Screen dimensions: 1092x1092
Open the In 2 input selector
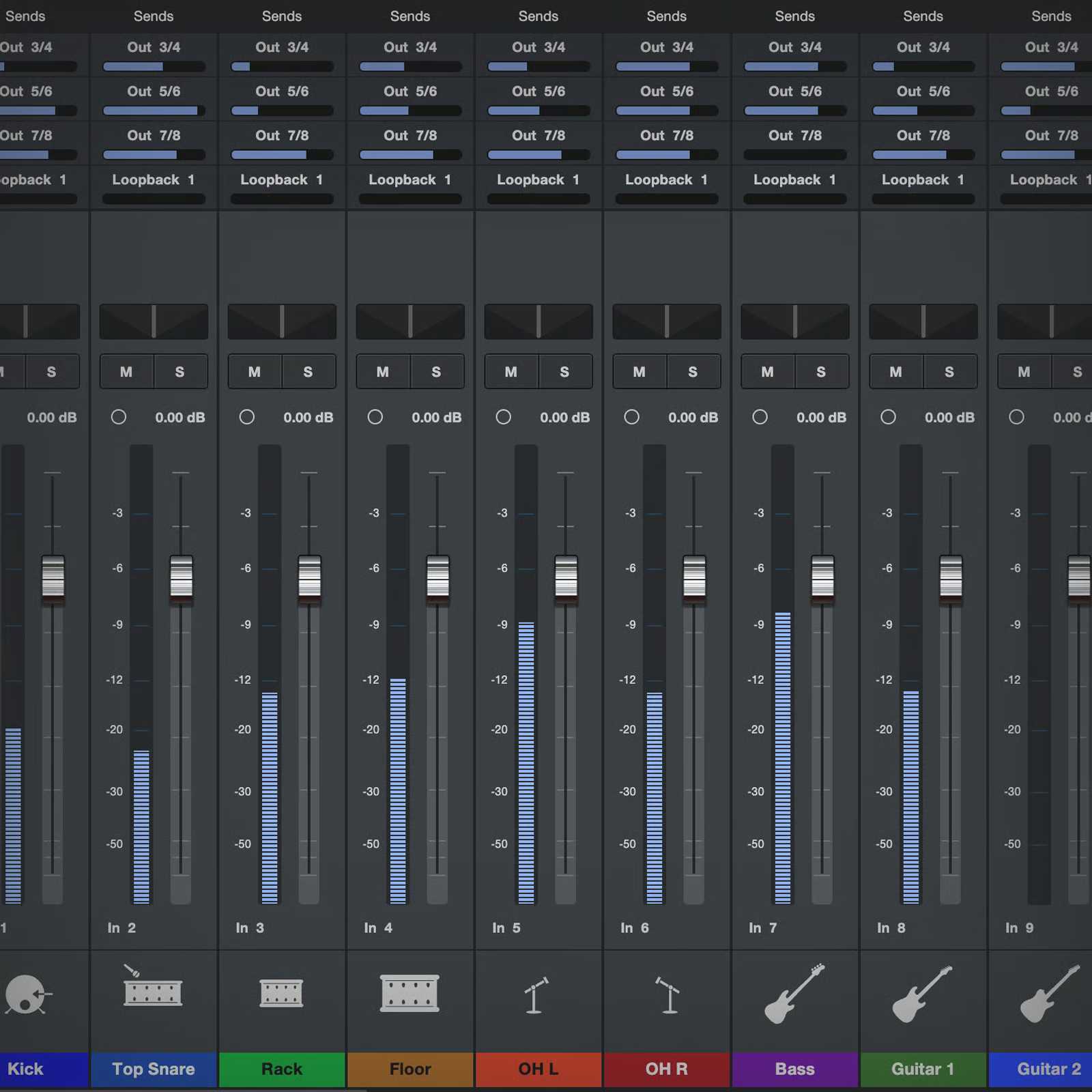[121, 928]
